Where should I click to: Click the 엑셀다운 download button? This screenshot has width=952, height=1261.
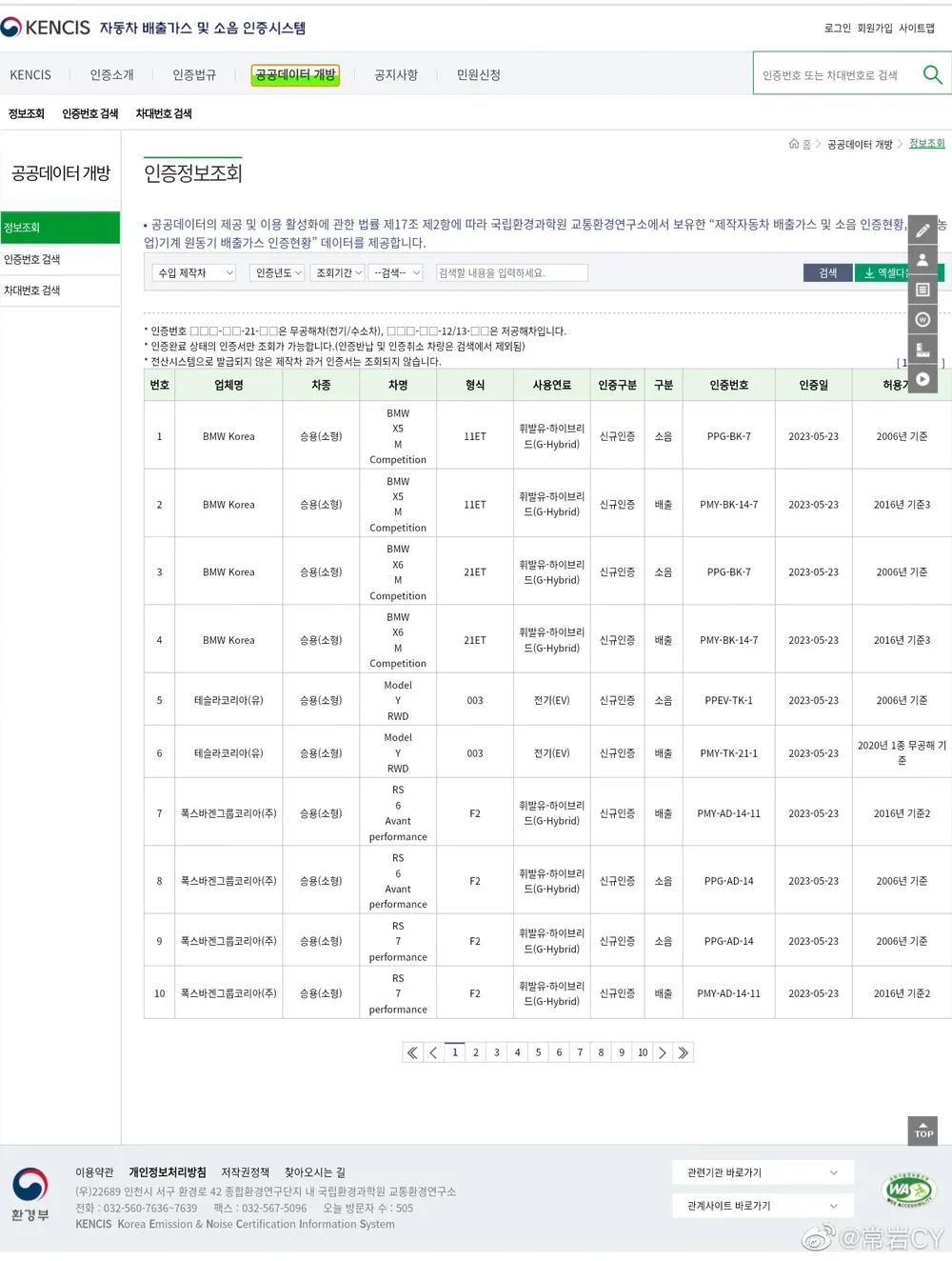tap(899, 273)
